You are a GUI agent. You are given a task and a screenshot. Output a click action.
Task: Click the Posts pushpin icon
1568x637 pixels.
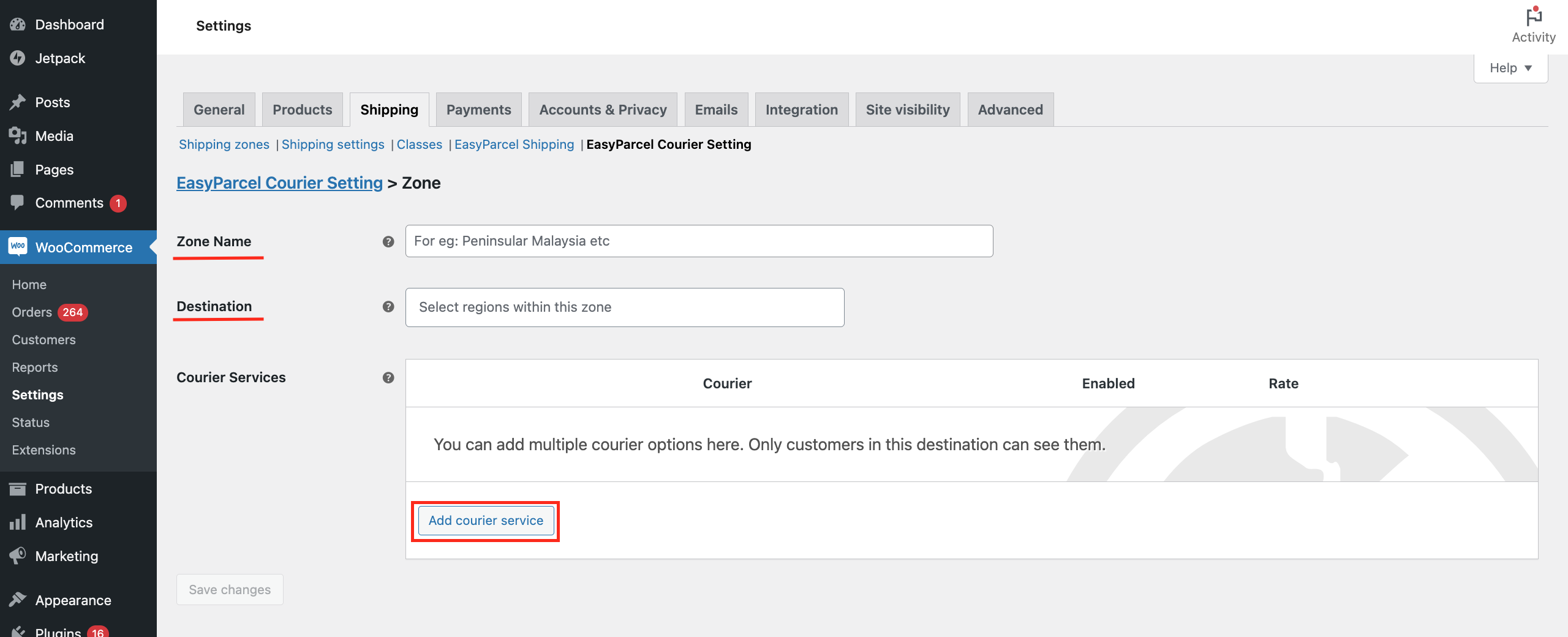click(18, 102)
